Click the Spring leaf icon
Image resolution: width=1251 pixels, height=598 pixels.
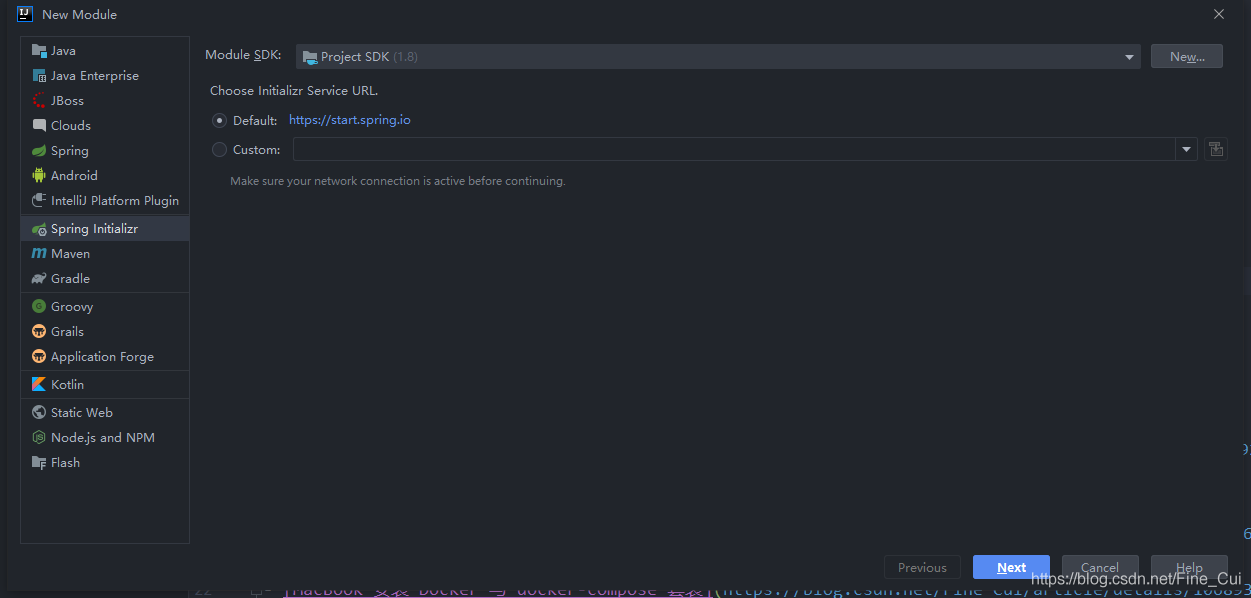(39, 151)
